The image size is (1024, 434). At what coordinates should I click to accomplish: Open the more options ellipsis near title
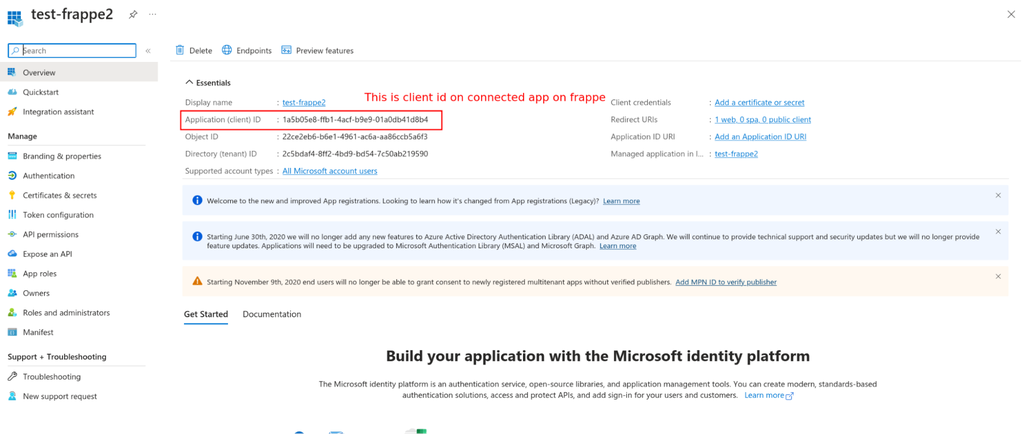coord(152,14)
